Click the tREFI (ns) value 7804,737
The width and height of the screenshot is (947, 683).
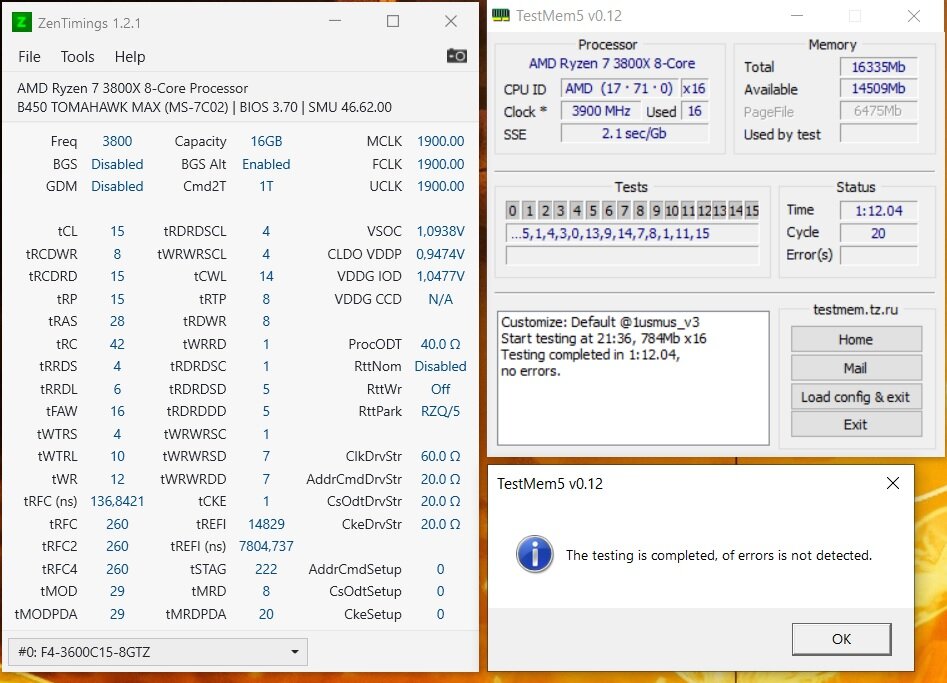266,546
